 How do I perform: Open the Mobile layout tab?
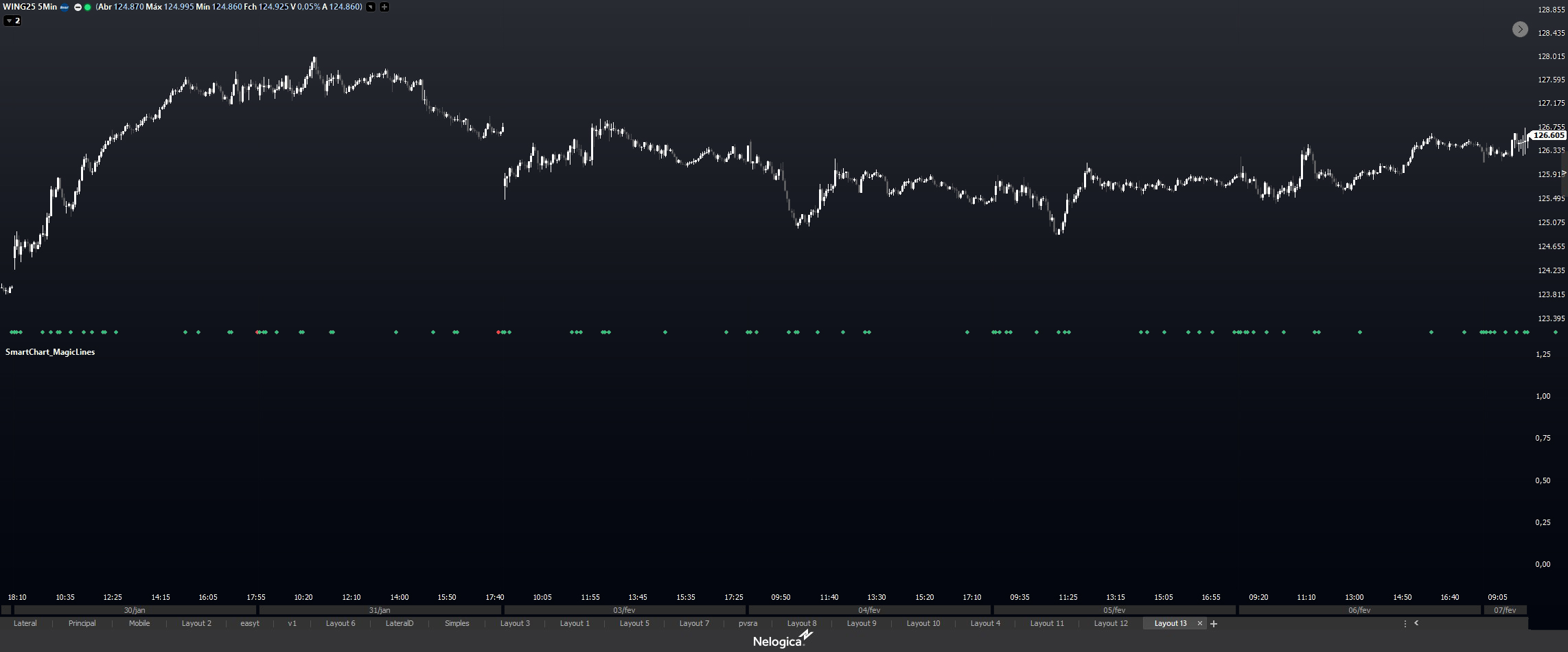tap(139, 624)
